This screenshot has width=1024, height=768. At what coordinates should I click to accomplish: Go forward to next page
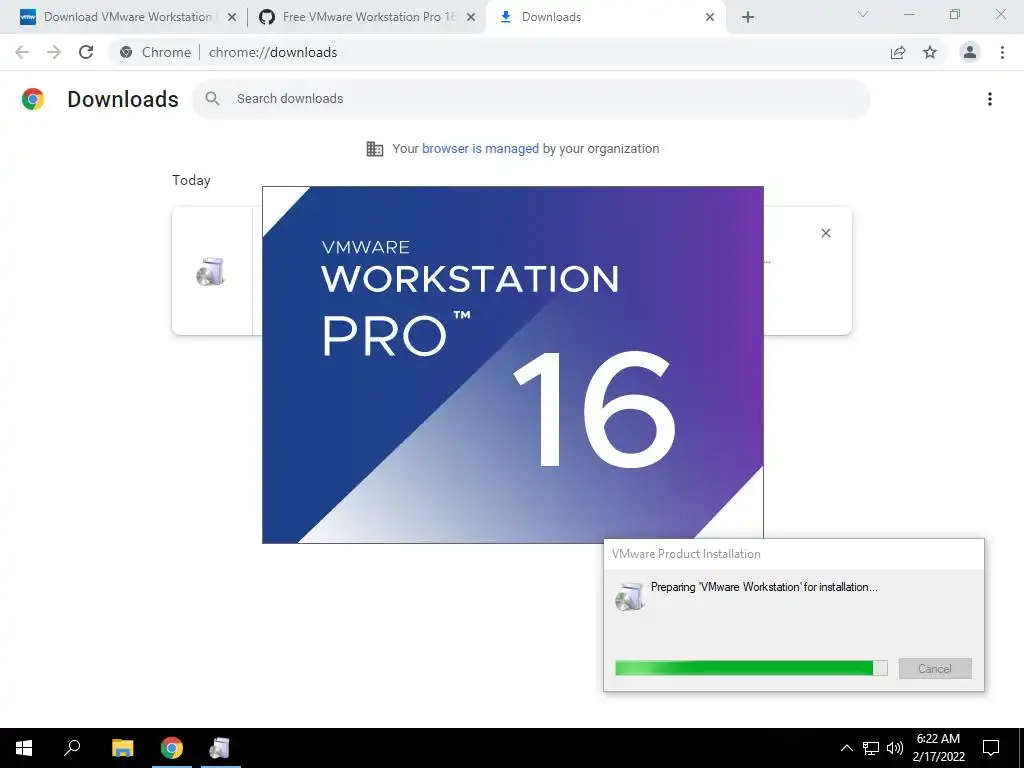click(54, 52)
